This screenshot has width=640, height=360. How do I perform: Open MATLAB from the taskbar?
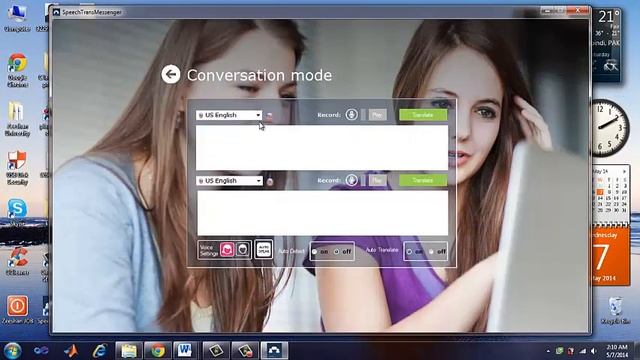coord(71,351)
